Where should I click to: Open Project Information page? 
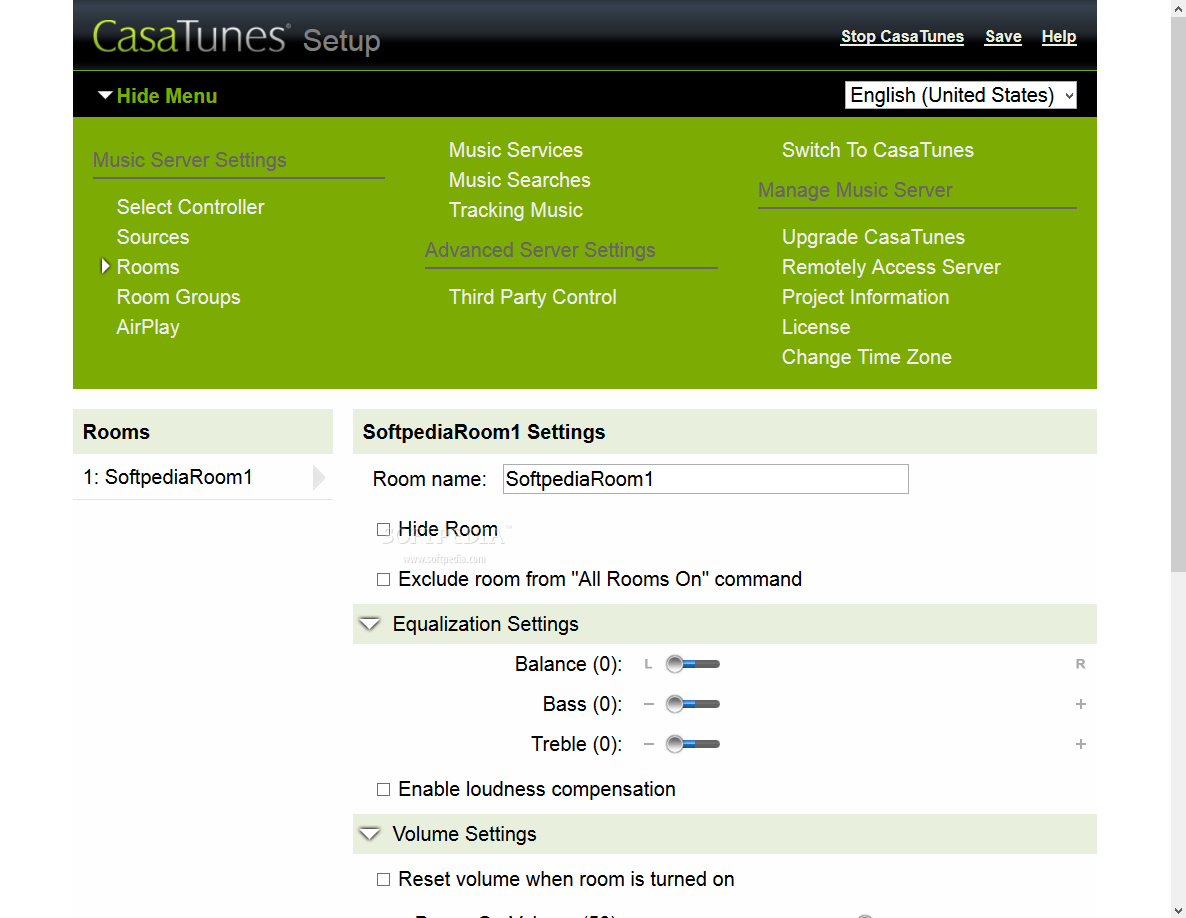(865, 297)
